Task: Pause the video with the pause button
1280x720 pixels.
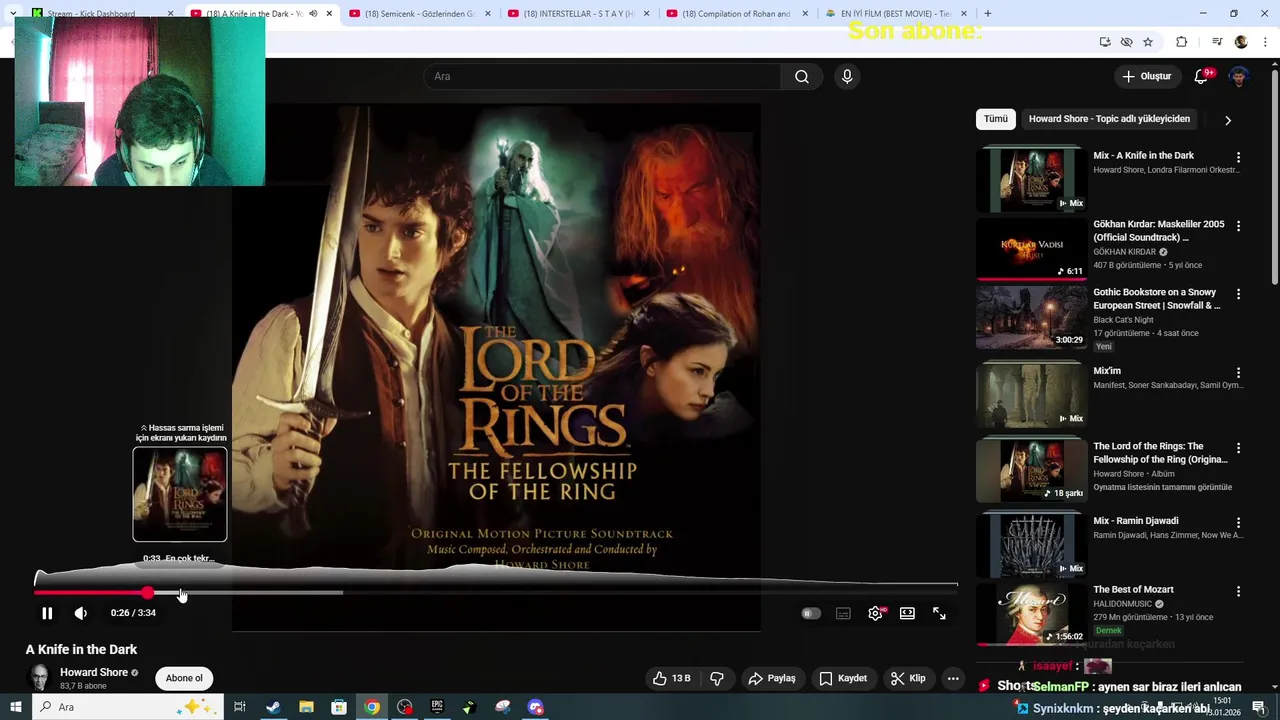Action: (x=47, y=613)
